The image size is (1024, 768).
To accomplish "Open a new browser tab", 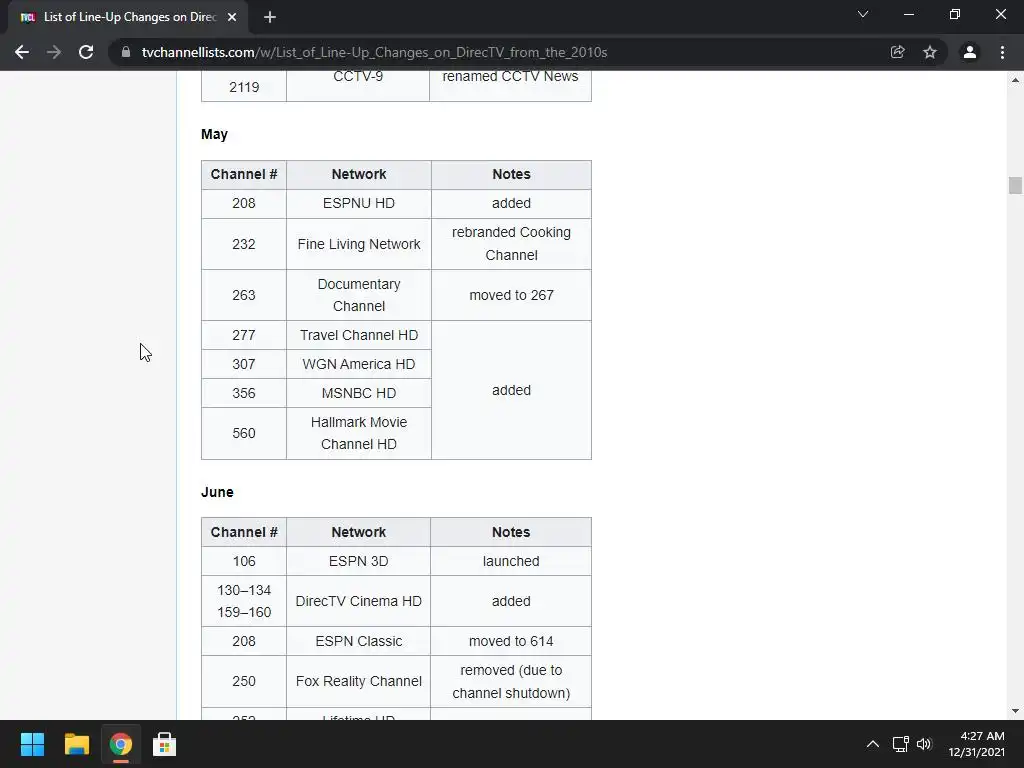I will tap(270, 17).
